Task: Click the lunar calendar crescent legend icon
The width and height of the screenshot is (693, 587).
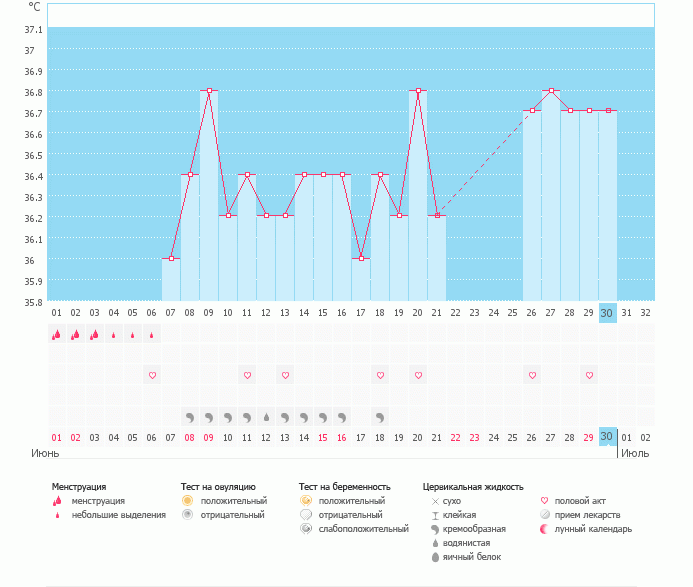Action: [544, 528]
